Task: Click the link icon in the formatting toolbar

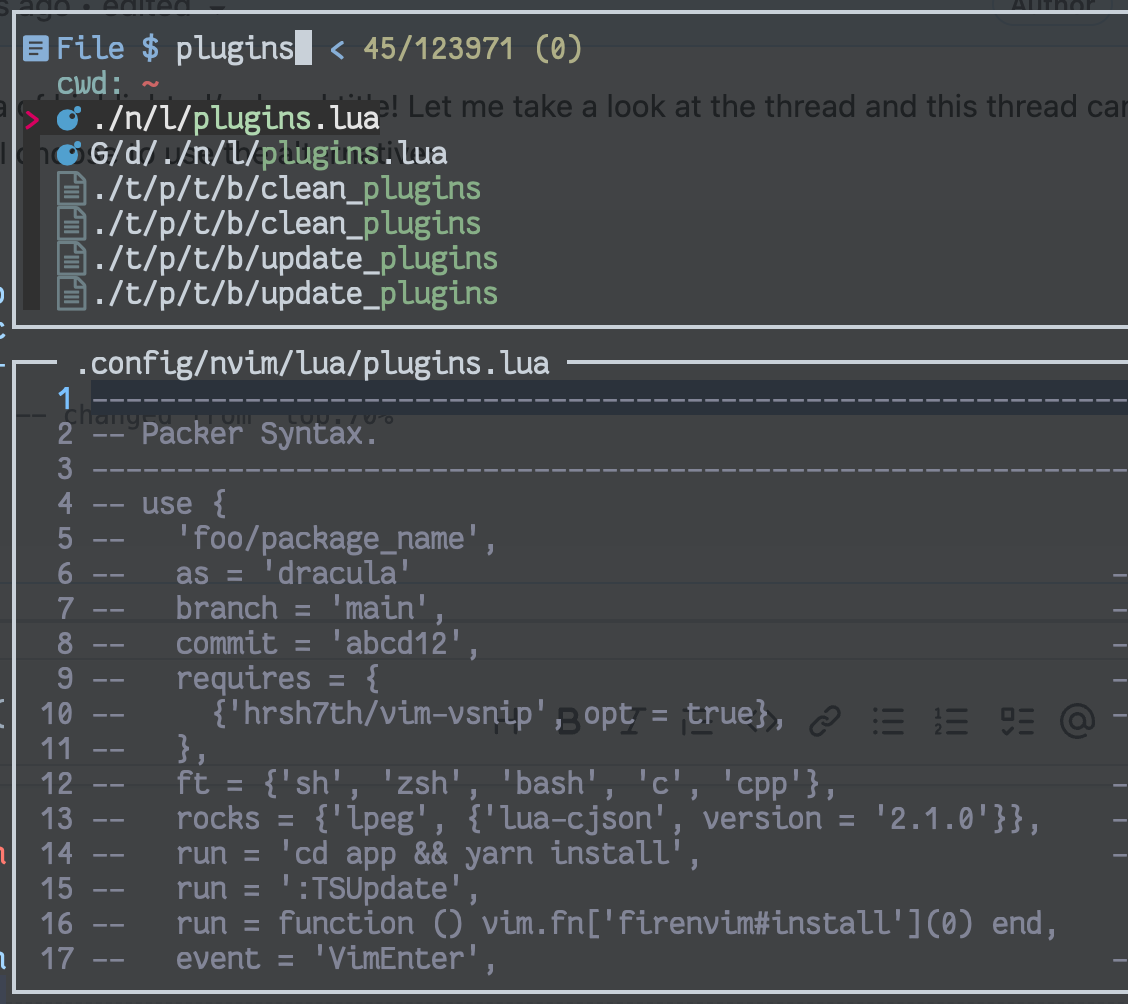Action: tap(827, 722)
